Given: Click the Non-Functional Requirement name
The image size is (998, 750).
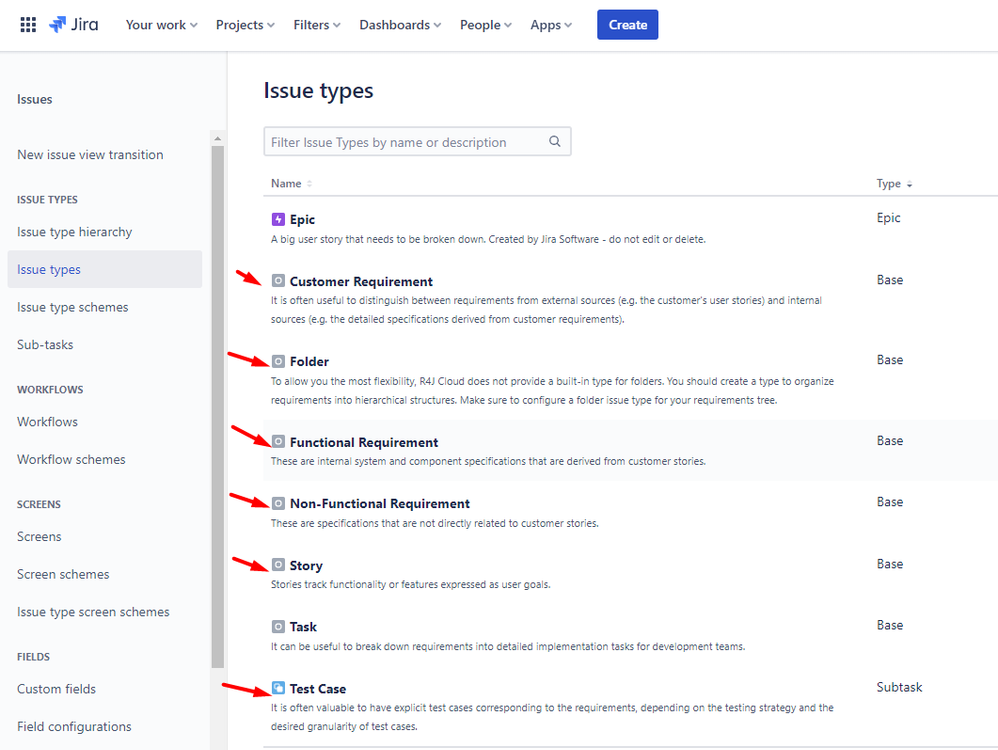Looking at the screenshot, I should [380, 504].
